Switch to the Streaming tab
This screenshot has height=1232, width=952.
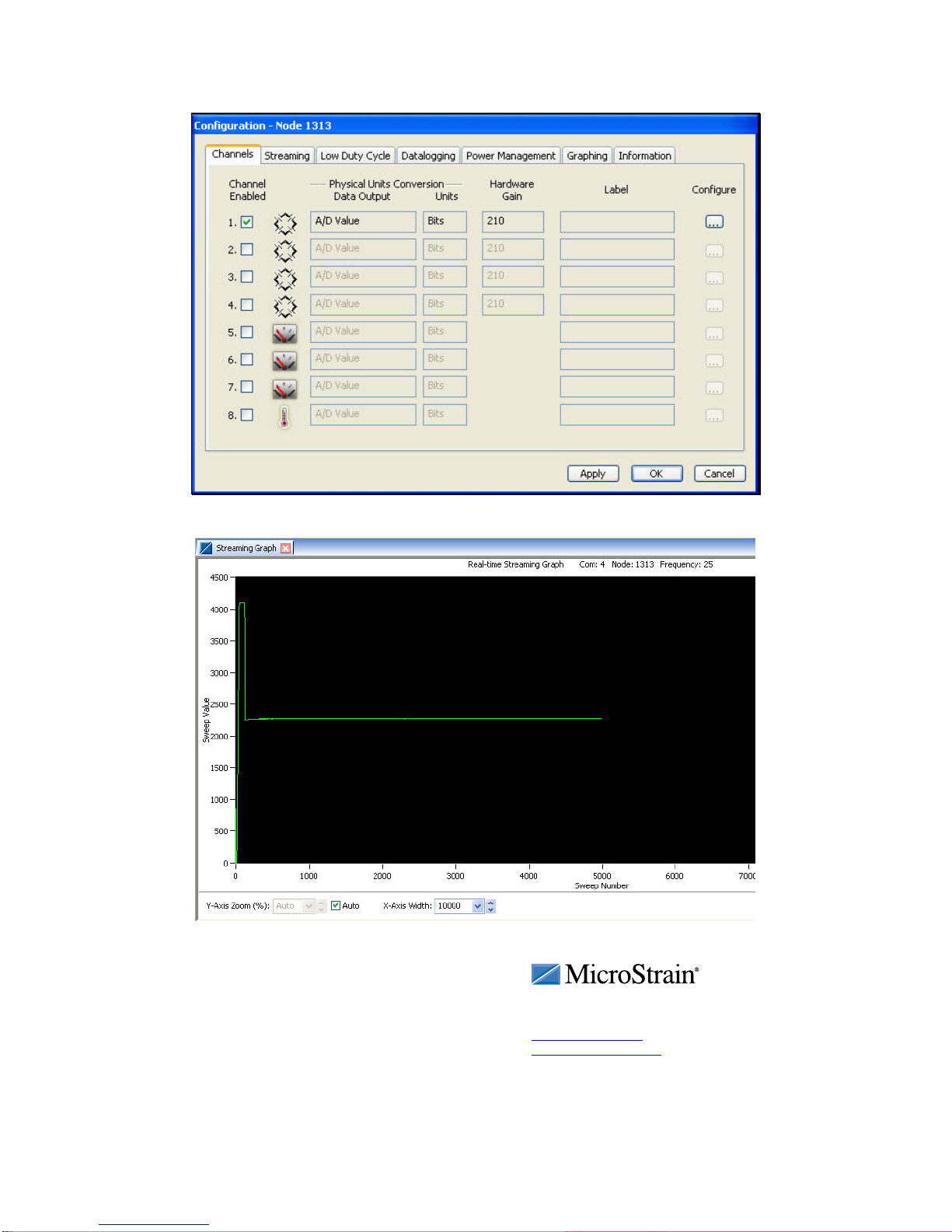[287, 155]
